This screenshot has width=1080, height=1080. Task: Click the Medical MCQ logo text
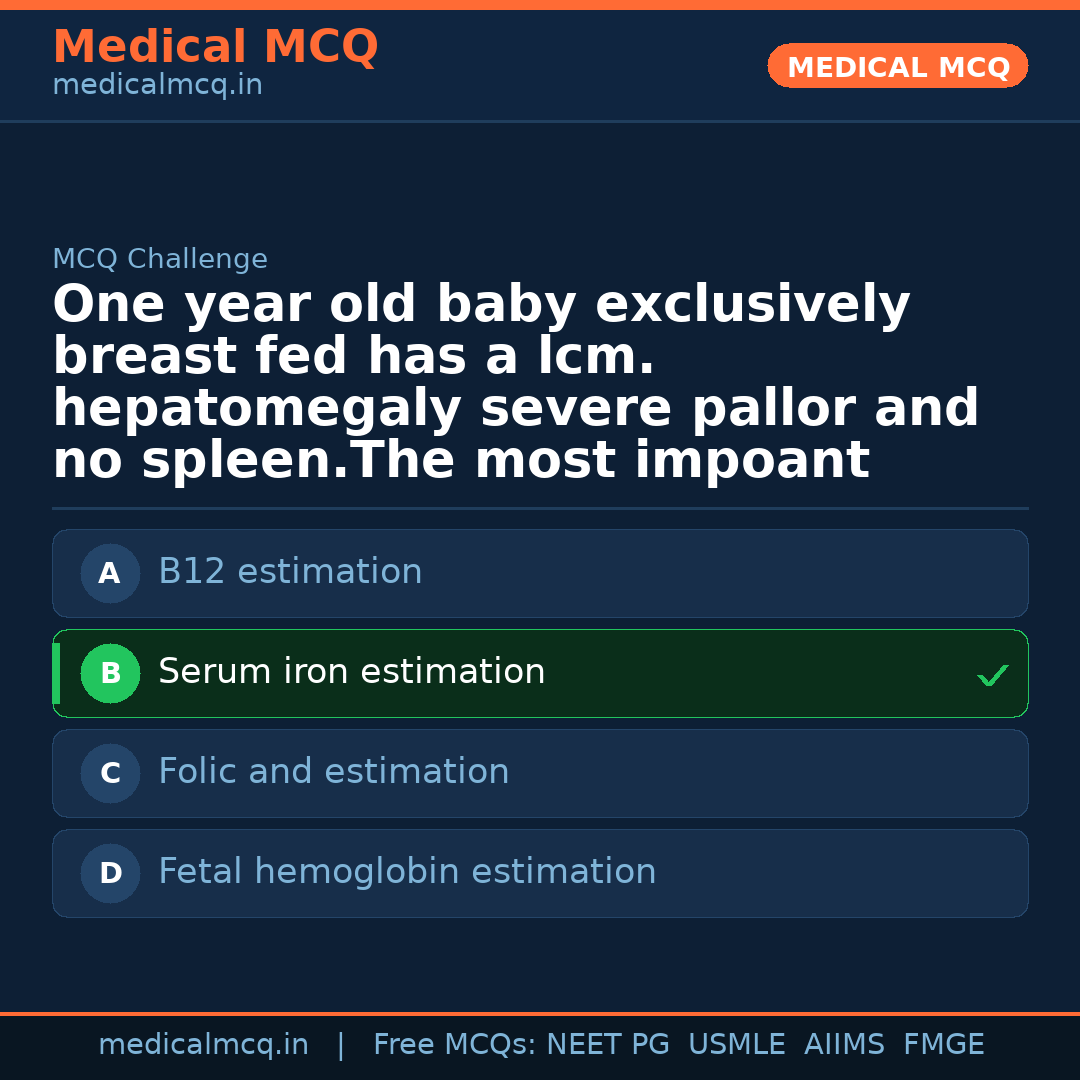tap(215, 47)
